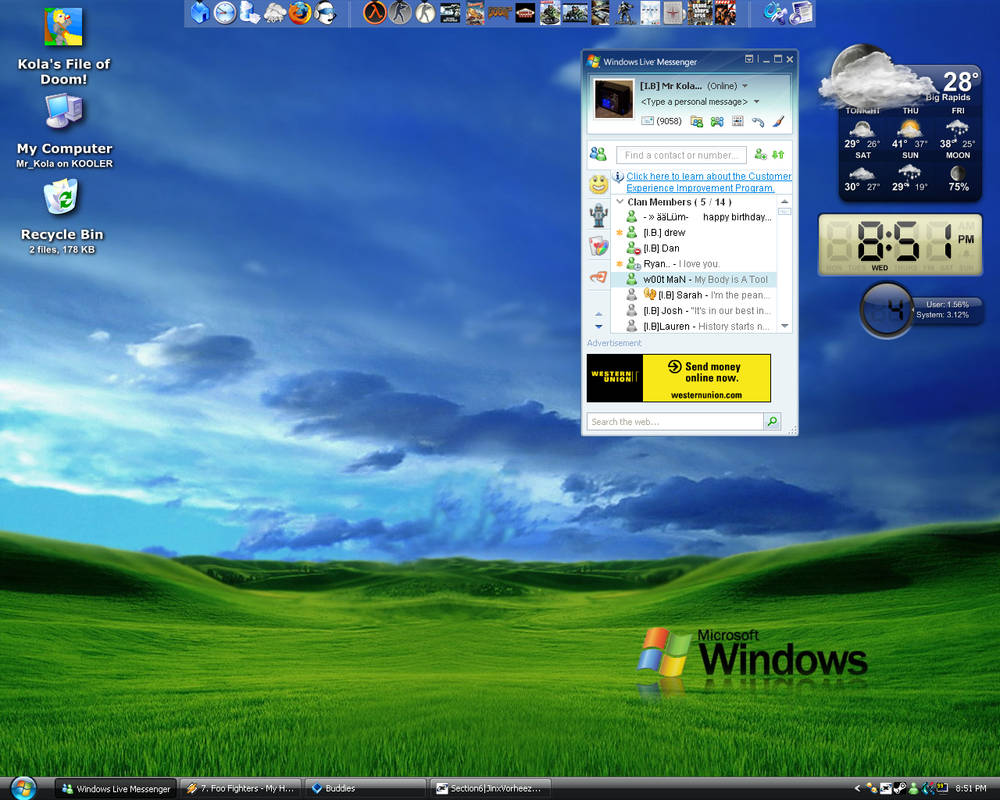Click the magnifier web search button

(772, 421)
